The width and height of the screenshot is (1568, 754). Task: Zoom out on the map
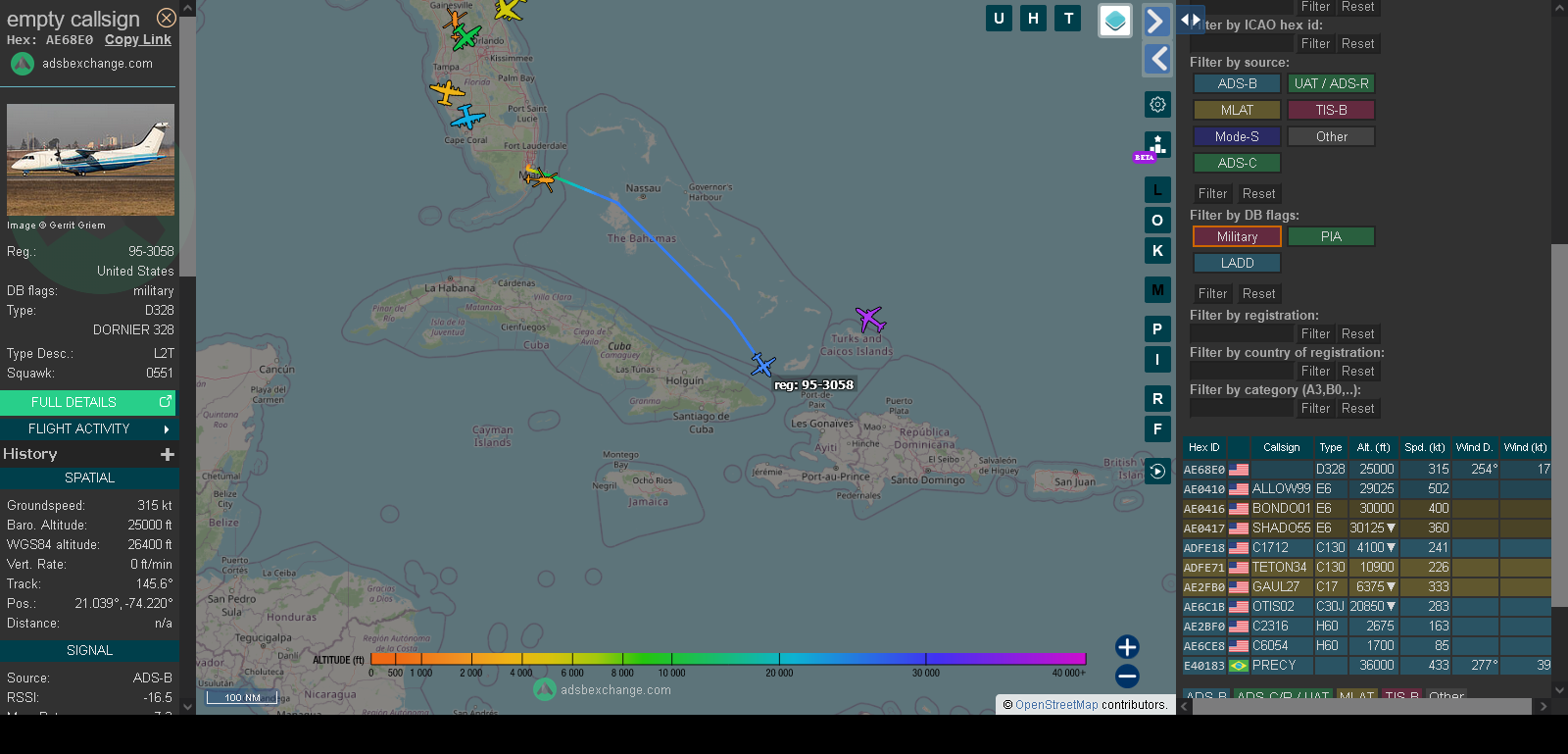coord(1127,676)
